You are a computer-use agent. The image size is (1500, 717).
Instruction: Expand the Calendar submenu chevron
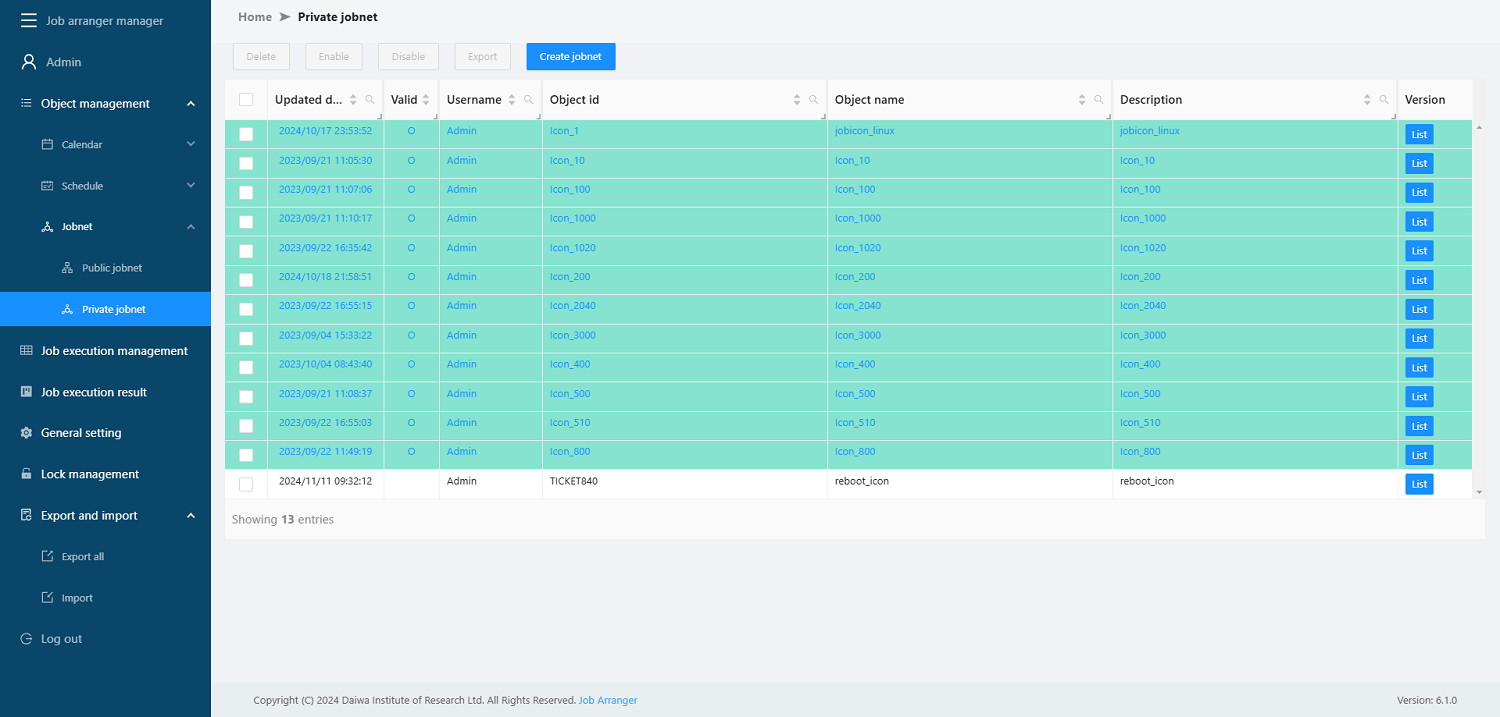(191, 144)
